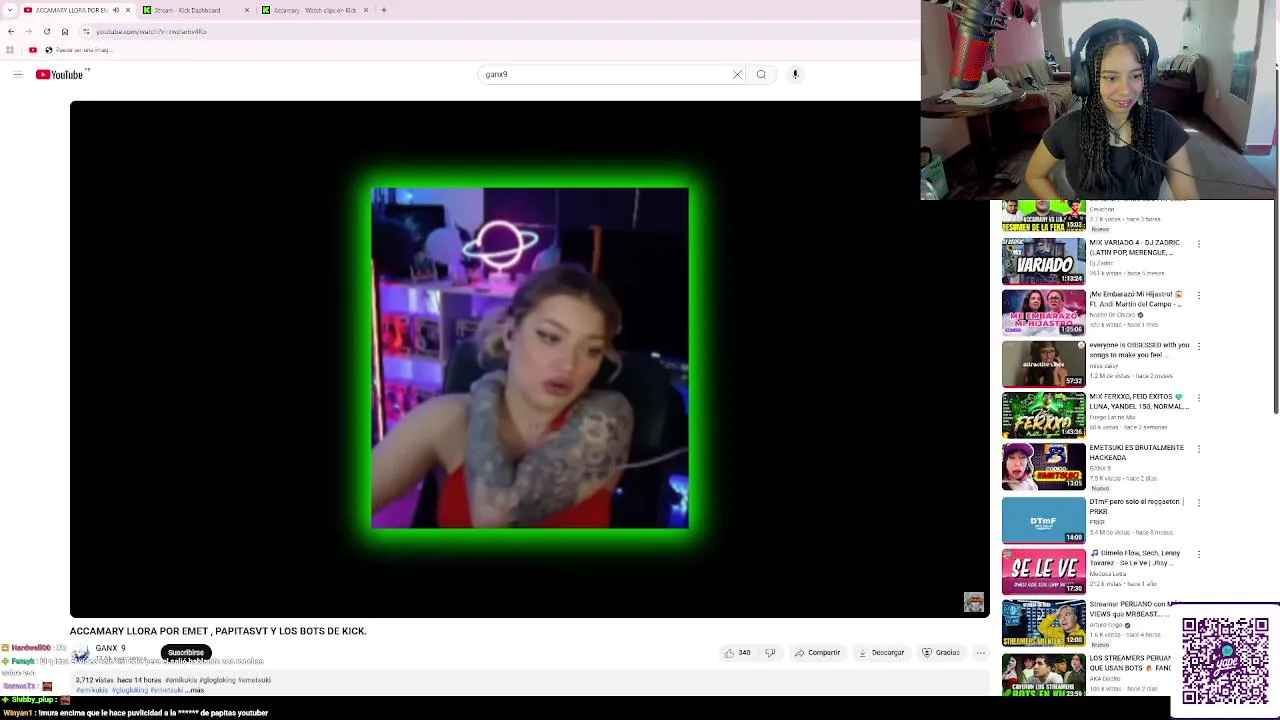The image size is (1280, 720).
Task: Open the browser home button
Action: (64, 31)
